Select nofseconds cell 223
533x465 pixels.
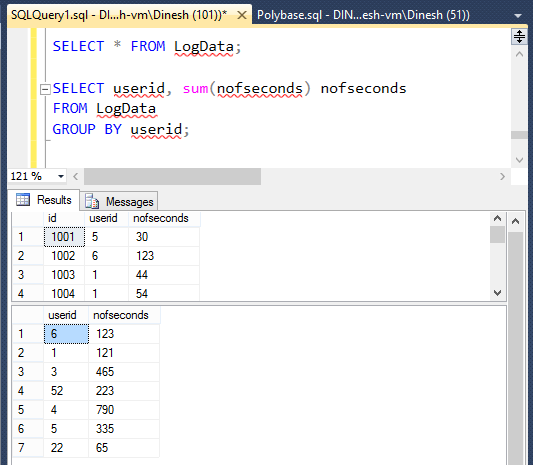click(x=124, y=391)
